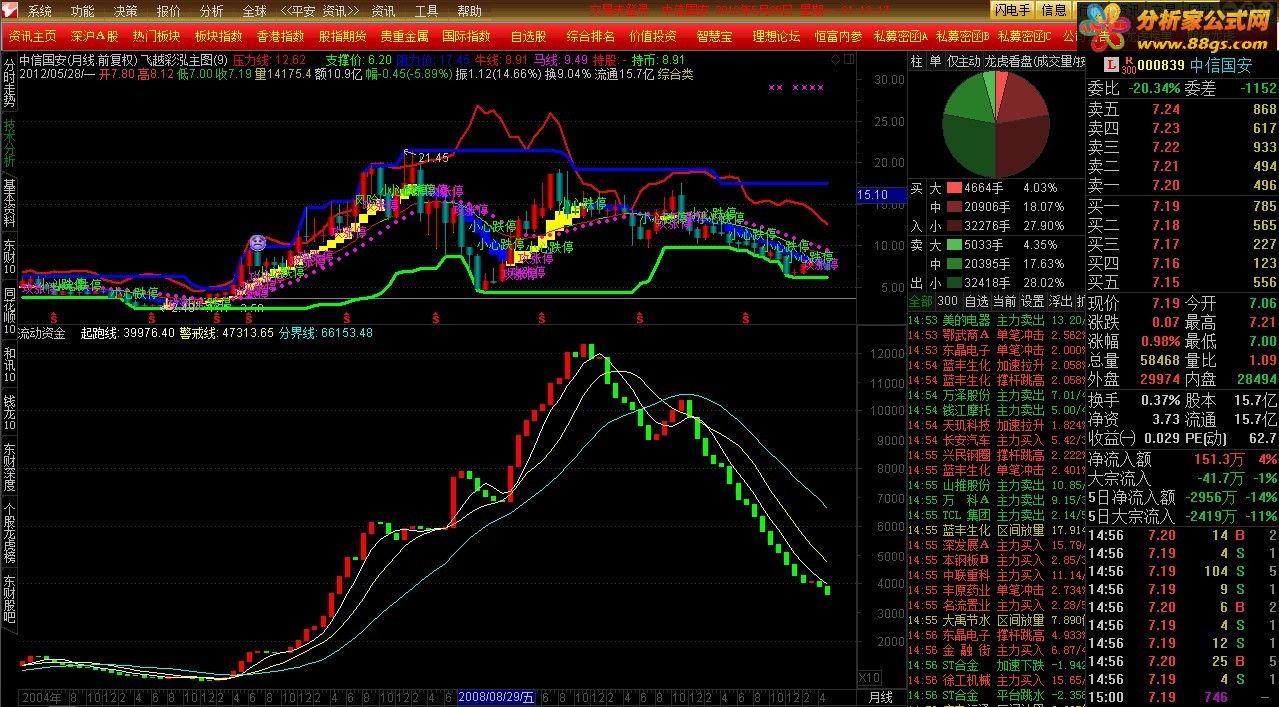This screenshot has height=707, width=1279.
Task: Open 贵重金属 toolbar button
Action: tap(404, 36)
